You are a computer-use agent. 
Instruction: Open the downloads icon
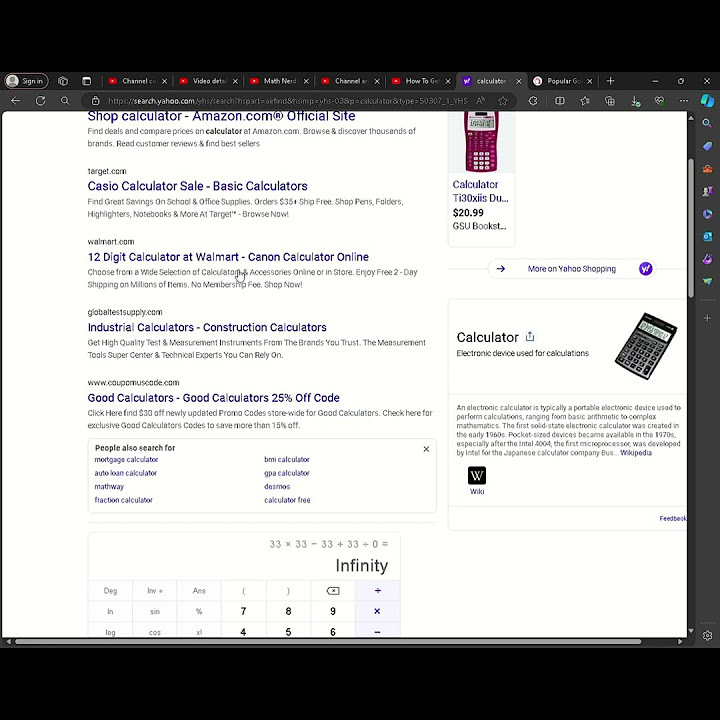point(635,101)
